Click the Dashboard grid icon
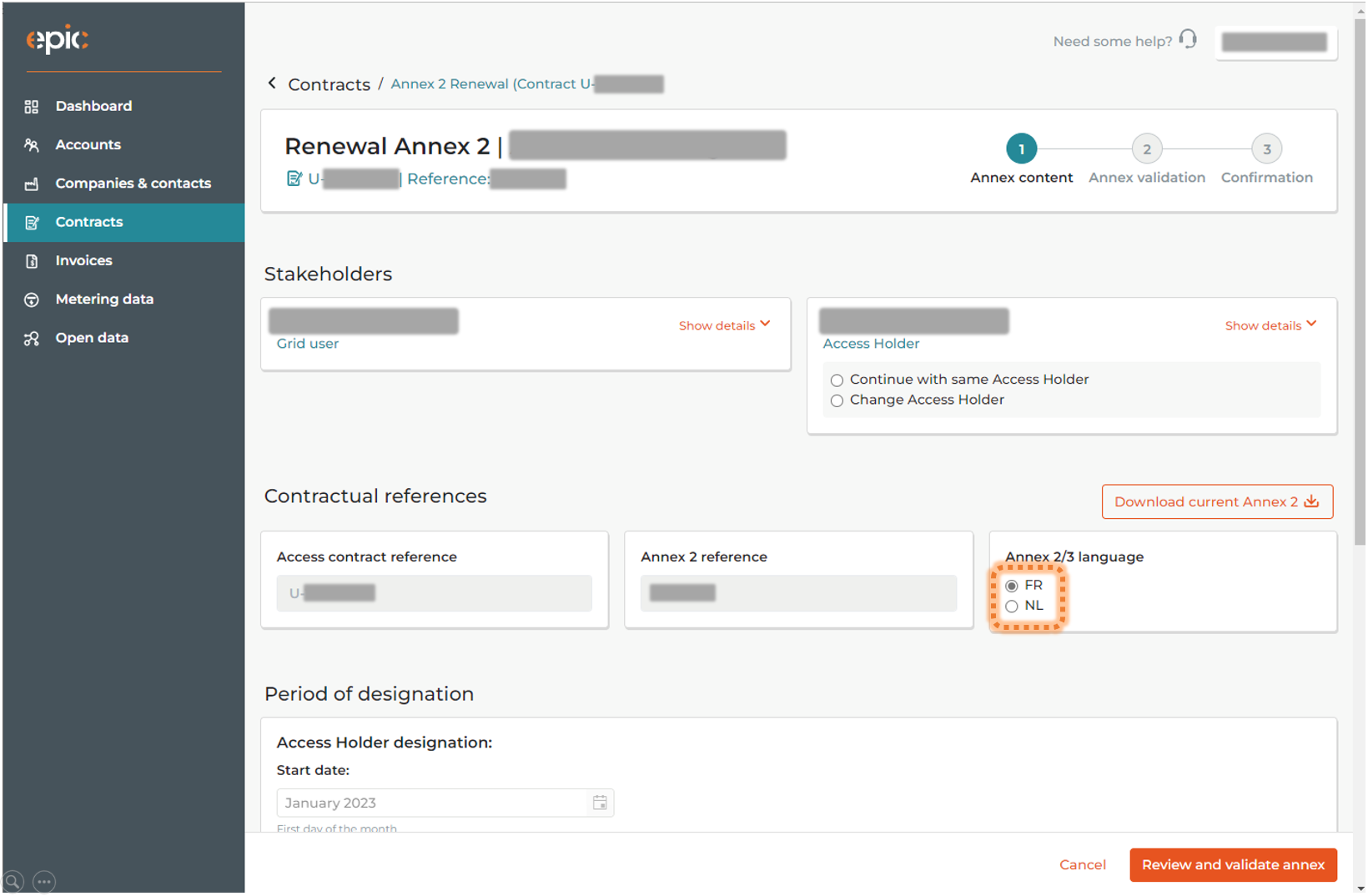 pos(32,107)
